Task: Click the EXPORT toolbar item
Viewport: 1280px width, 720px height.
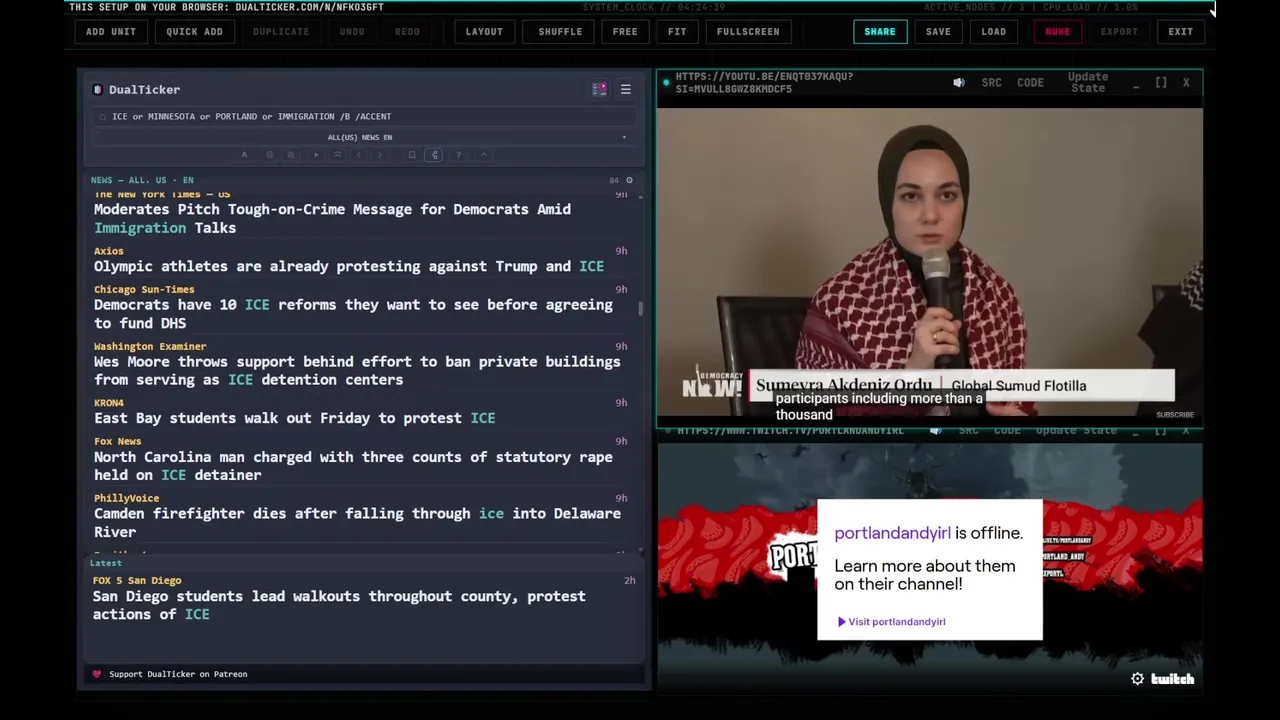Action: (x=1119, y=32)
